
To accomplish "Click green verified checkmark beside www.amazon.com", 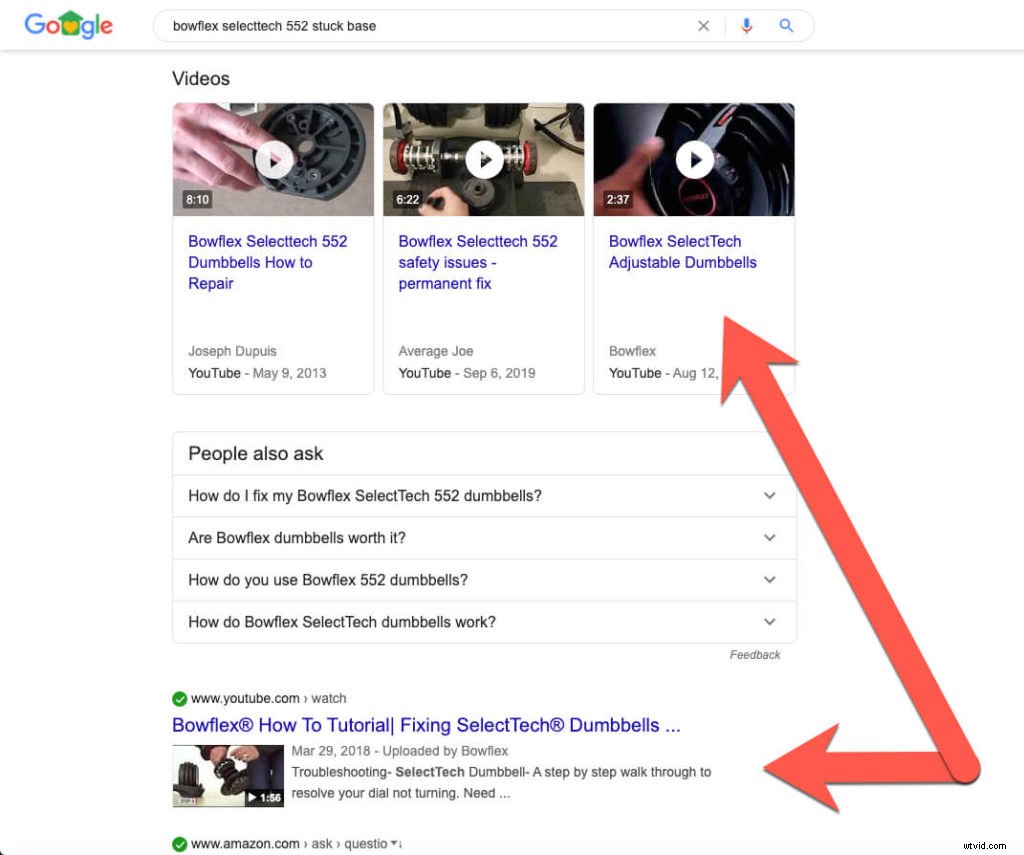I will 180,844.
